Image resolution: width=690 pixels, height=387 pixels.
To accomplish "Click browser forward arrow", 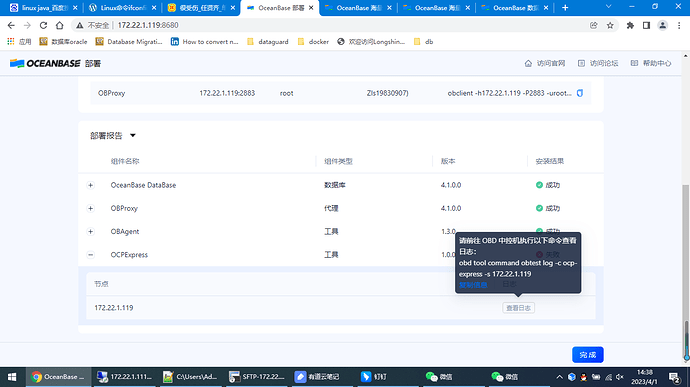I will pyautogui.click(x=27, y=26).
